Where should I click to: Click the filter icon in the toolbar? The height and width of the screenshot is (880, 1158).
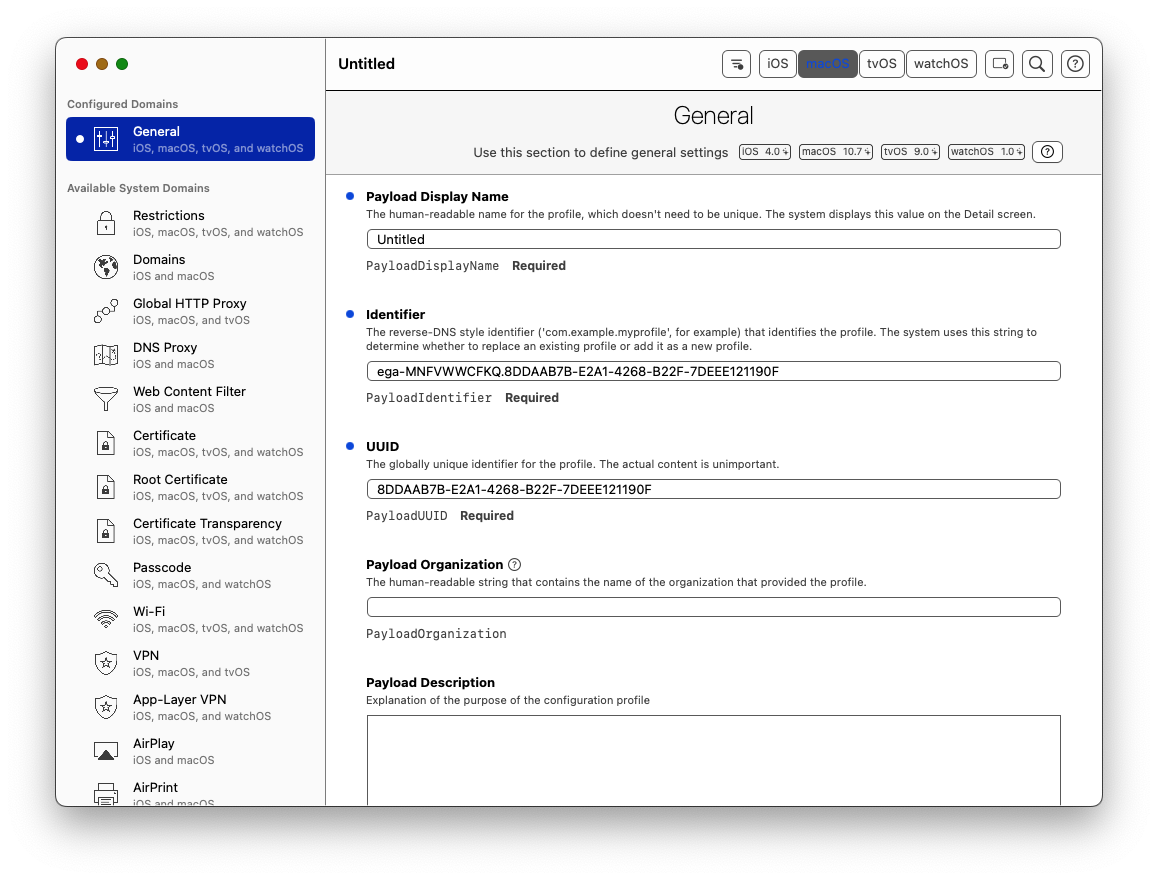coord(736,63)
